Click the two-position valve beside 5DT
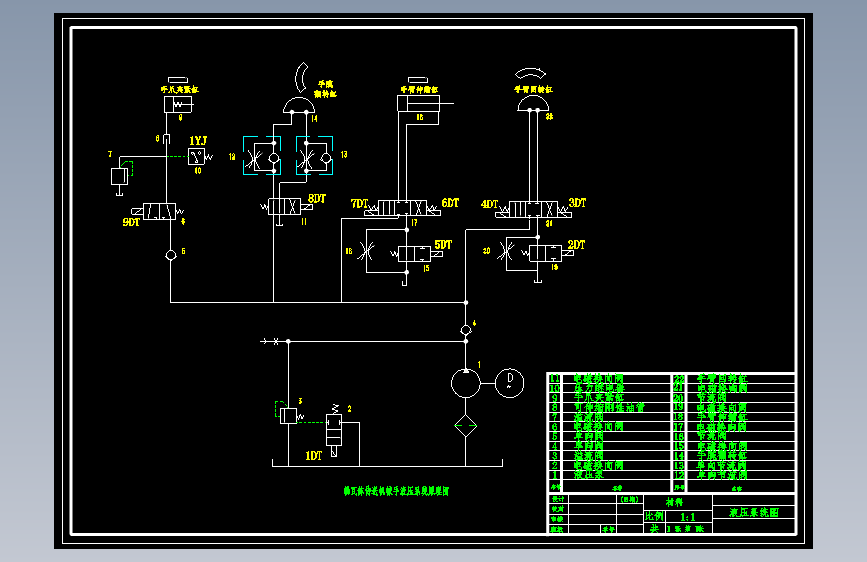 (416, 254)
